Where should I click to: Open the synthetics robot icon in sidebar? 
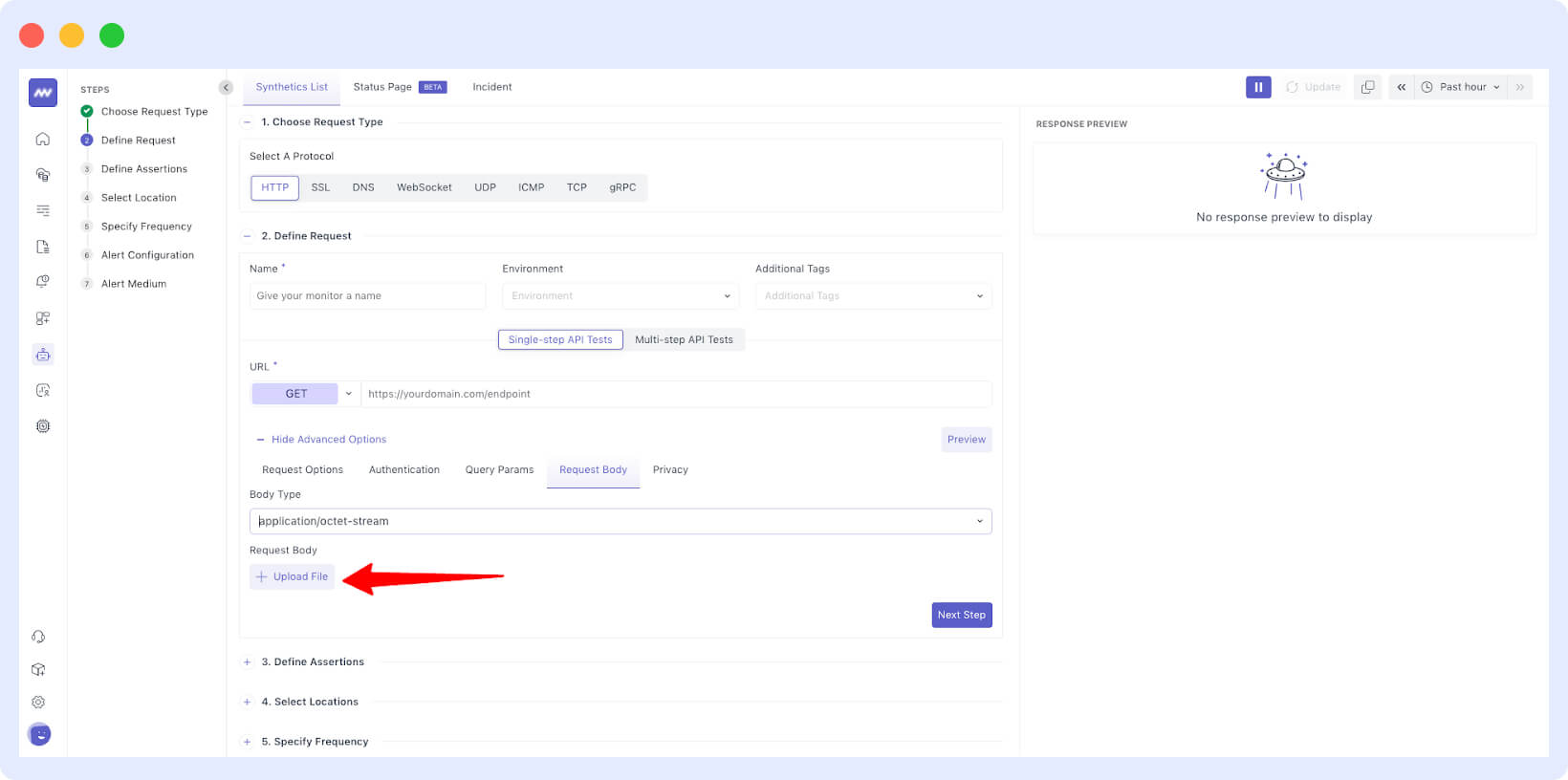[43, 355]
